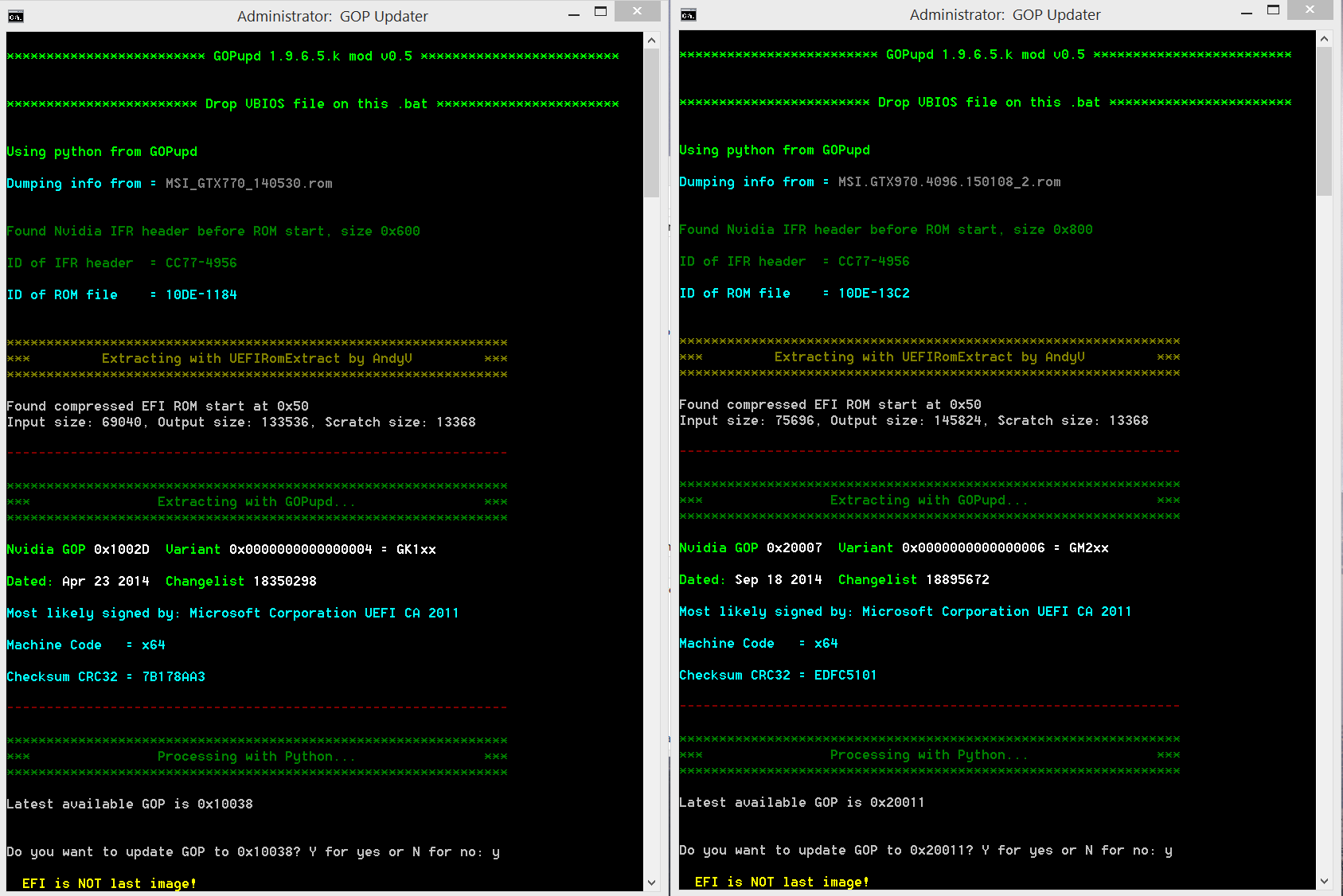The height and width of the screenshot is (896, 1343).
Task: Click 'Using python from GOPupd' in right window
Action: 775,150
